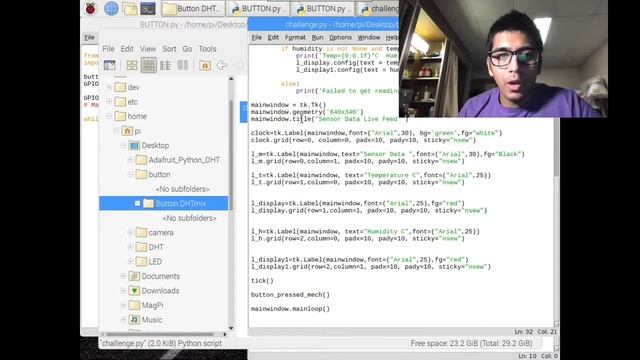This screenshot has height=360, width=640.
Task: Switch file manager to compact list view
Action: [165, 65]
